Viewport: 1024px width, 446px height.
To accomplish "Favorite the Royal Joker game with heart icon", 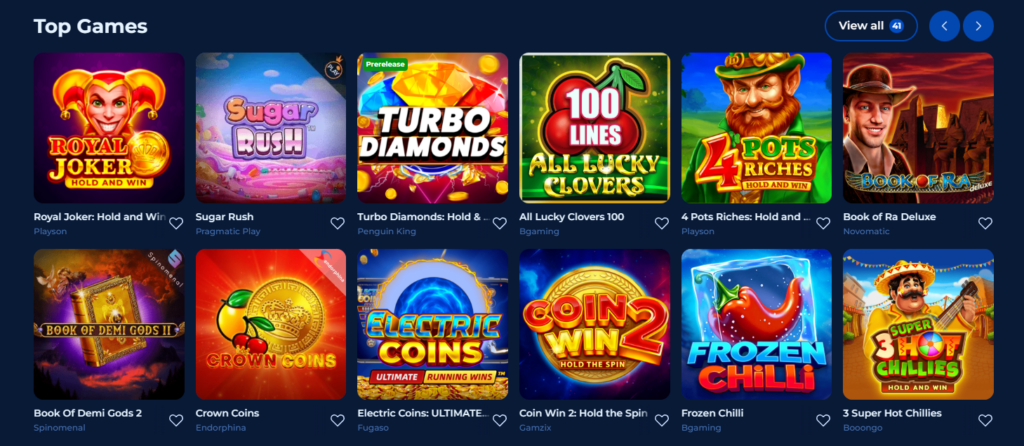I will tap(176, 223).
